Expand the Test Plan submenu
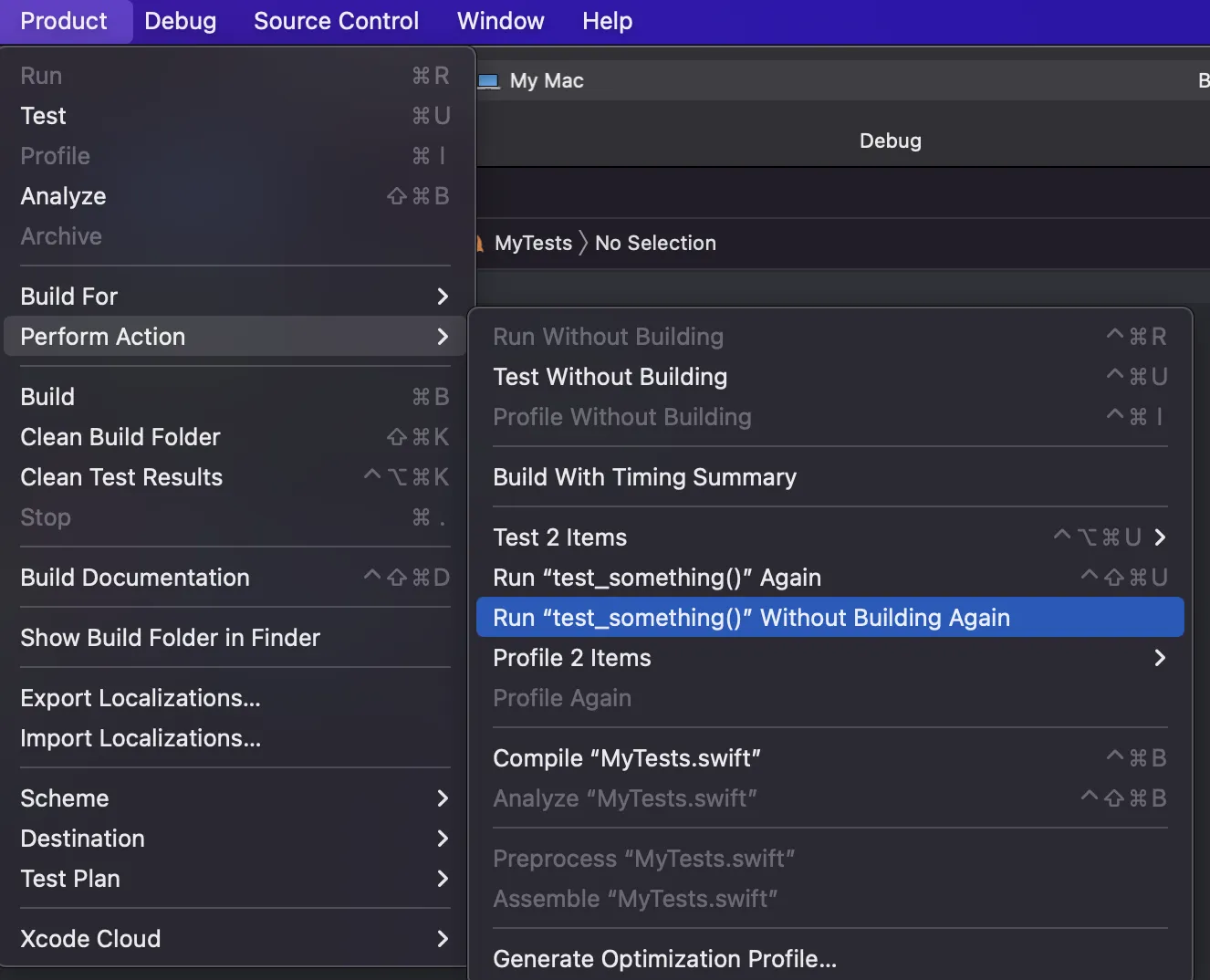The image size is (1210, 980). click(x=235, y=879)
